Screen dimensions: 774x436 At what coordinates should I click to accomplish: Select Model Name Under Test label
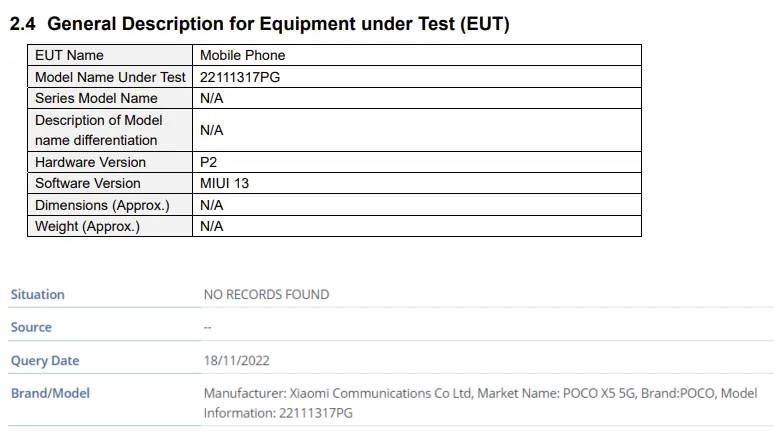pyautogui.click(x=110, y=77)
